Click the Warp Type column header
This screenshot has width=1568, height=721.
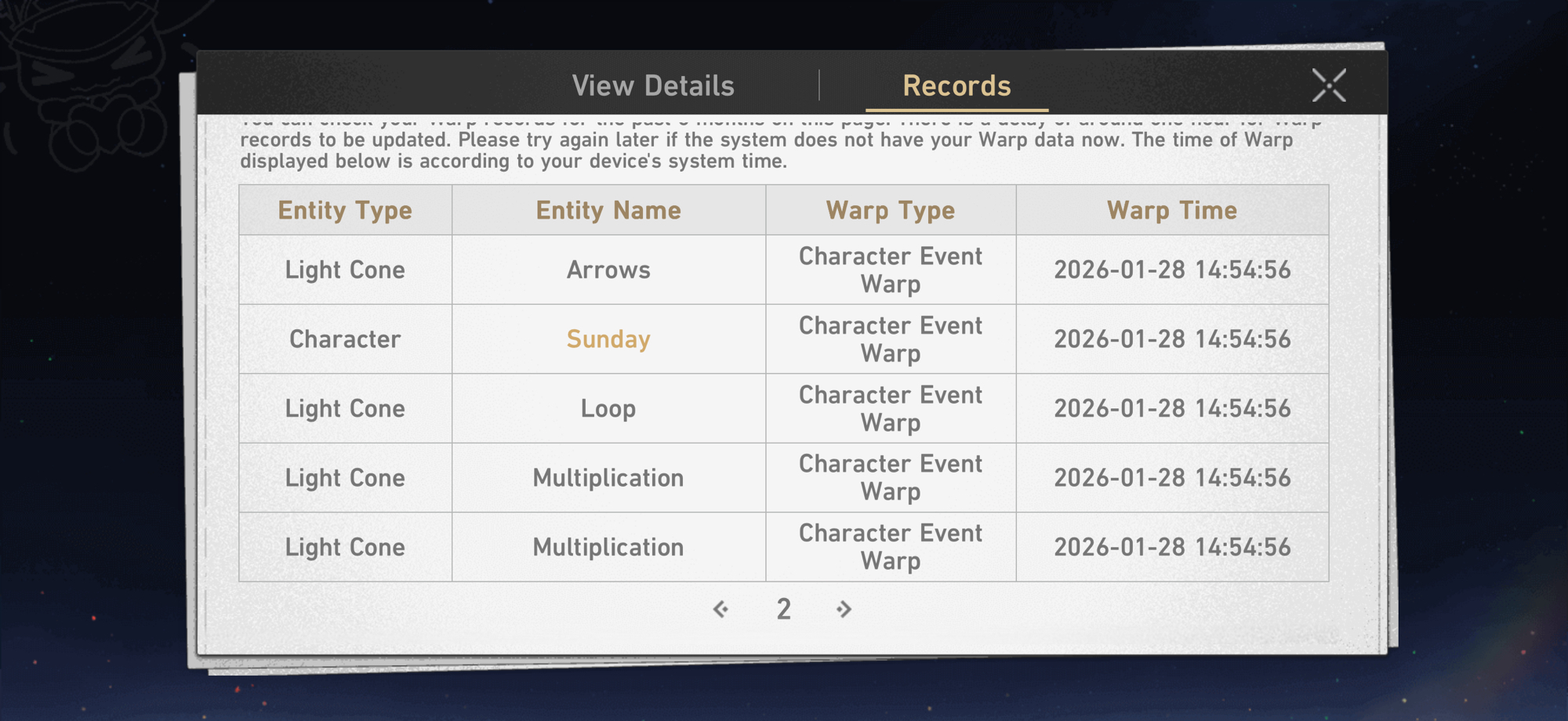coord(891,210)
